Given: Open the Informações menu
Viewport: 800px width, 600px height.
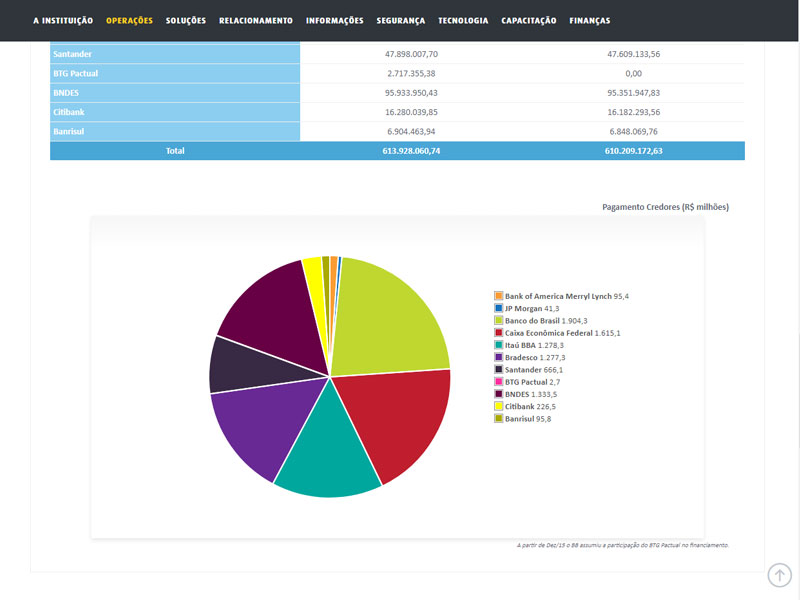Looking at the screenshot, I should [335, 21].
